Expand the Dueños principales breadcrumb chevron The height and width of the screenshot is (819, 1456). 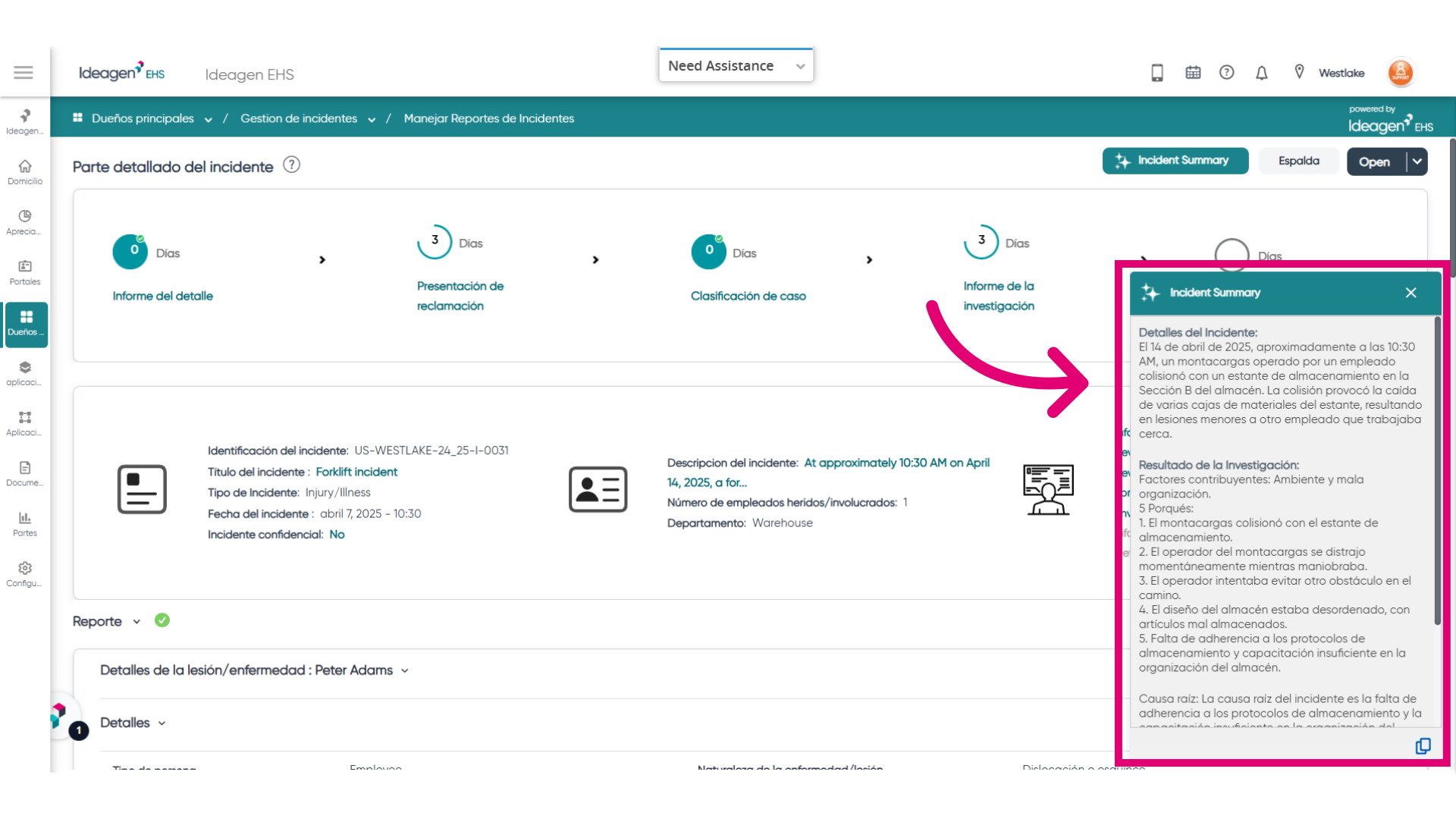tap(208, 120)
